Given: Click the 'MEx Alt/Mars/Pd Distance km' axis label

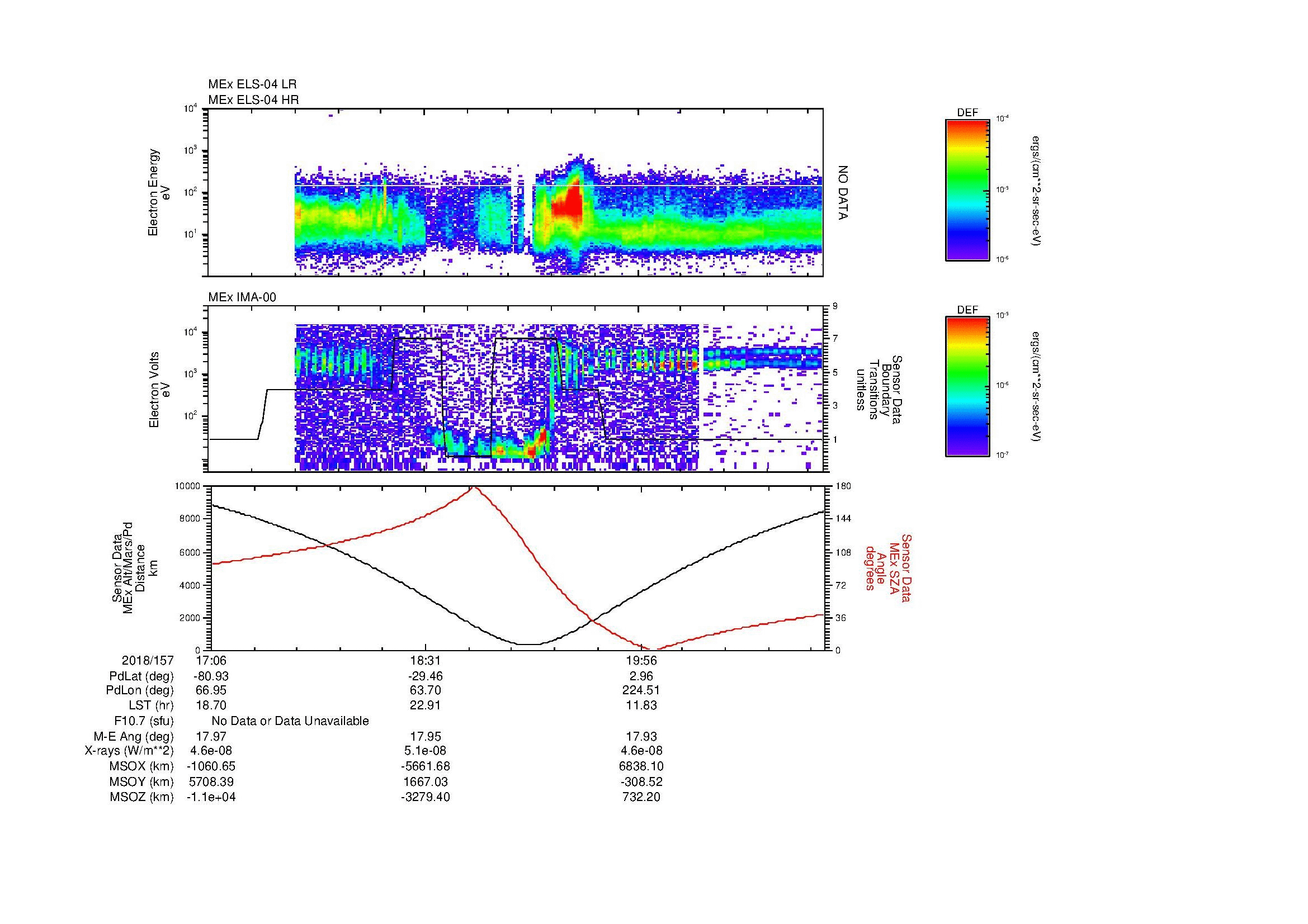Looking at the screenshot, I should click(x=134, y=567).
